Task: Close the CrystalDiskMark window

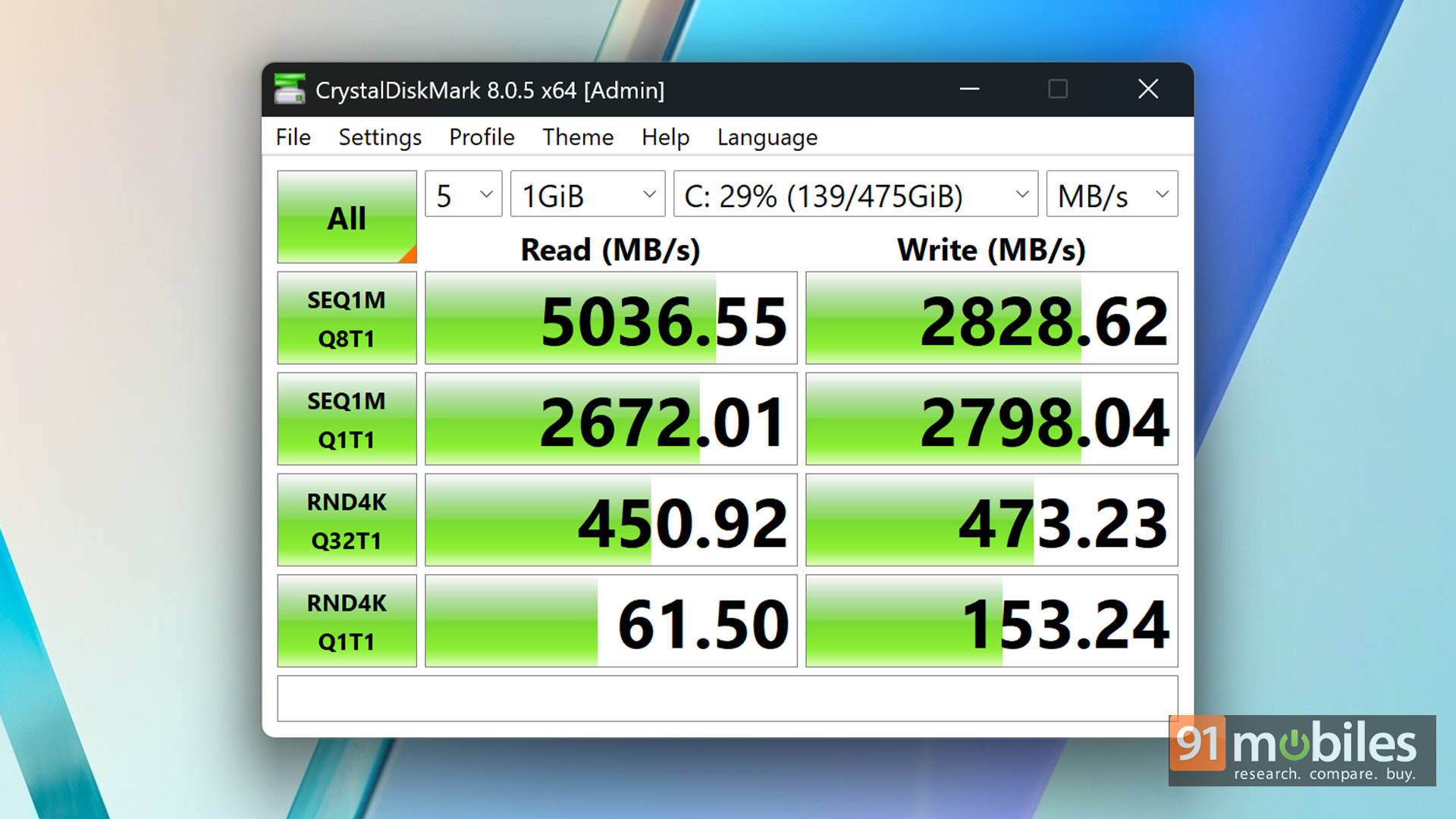Action: [x=1148, y=89]
